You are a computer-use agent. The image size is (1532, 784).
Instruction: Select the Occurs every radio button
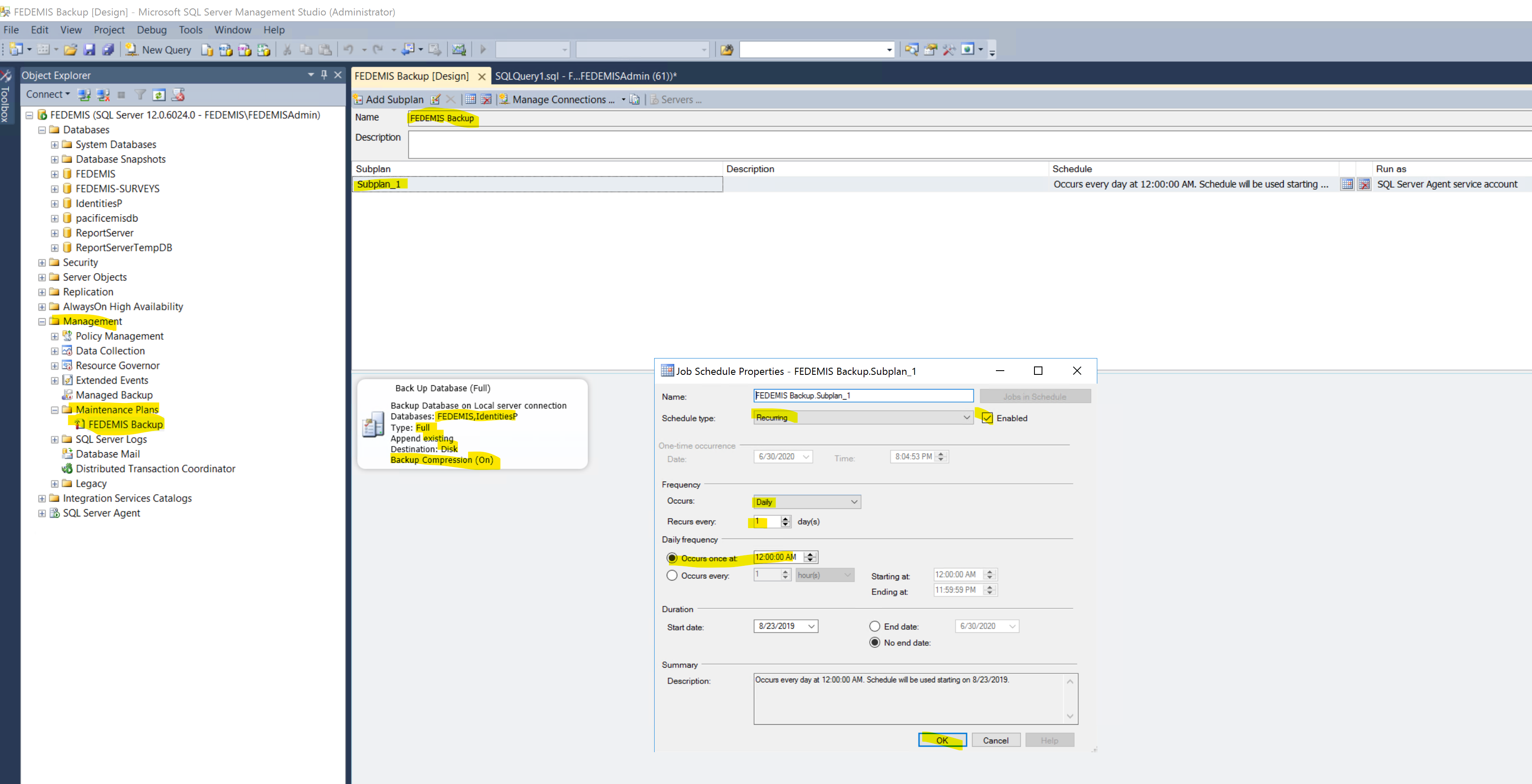pos(672,575)
